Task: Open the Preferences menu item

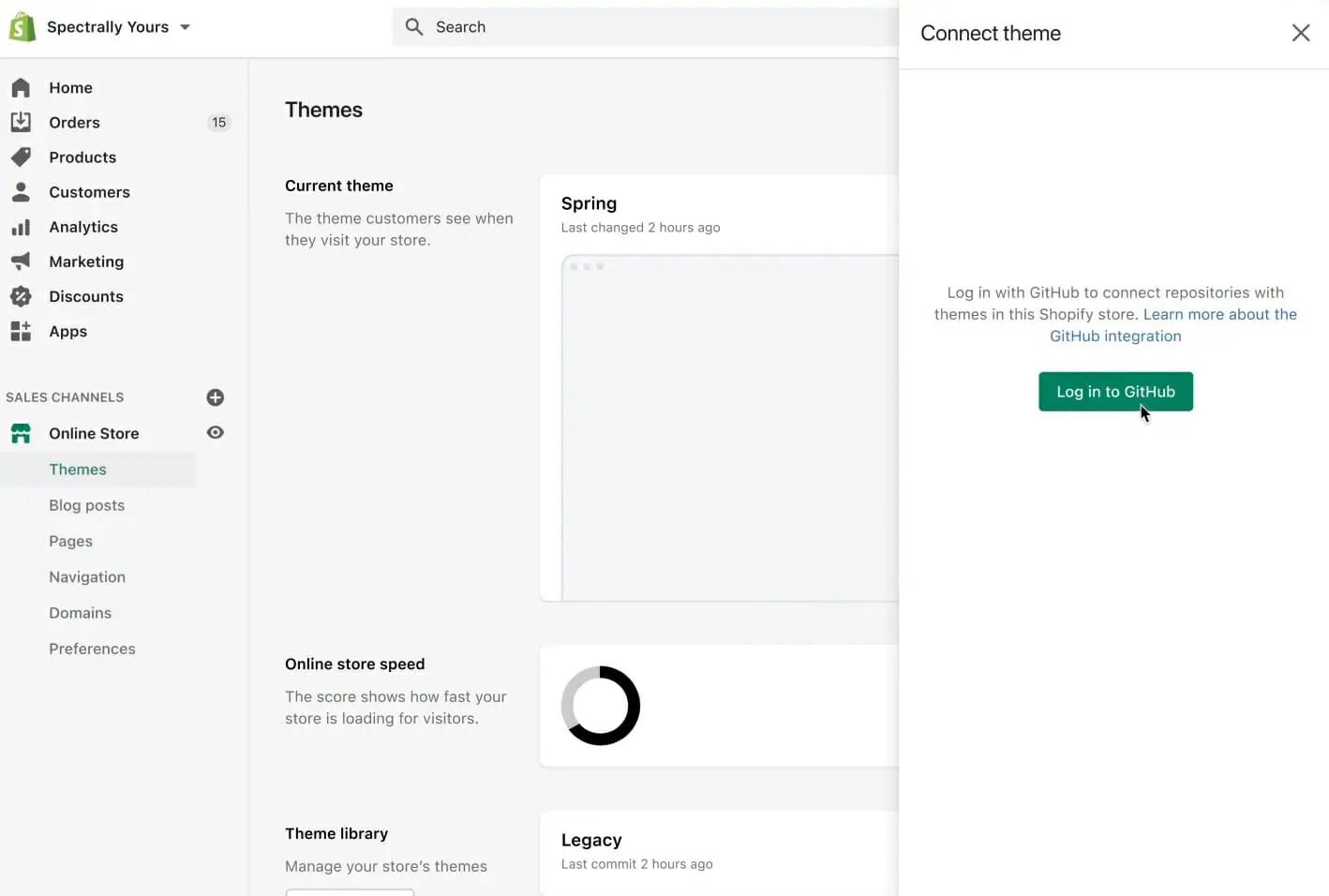Action: (92, 649)
